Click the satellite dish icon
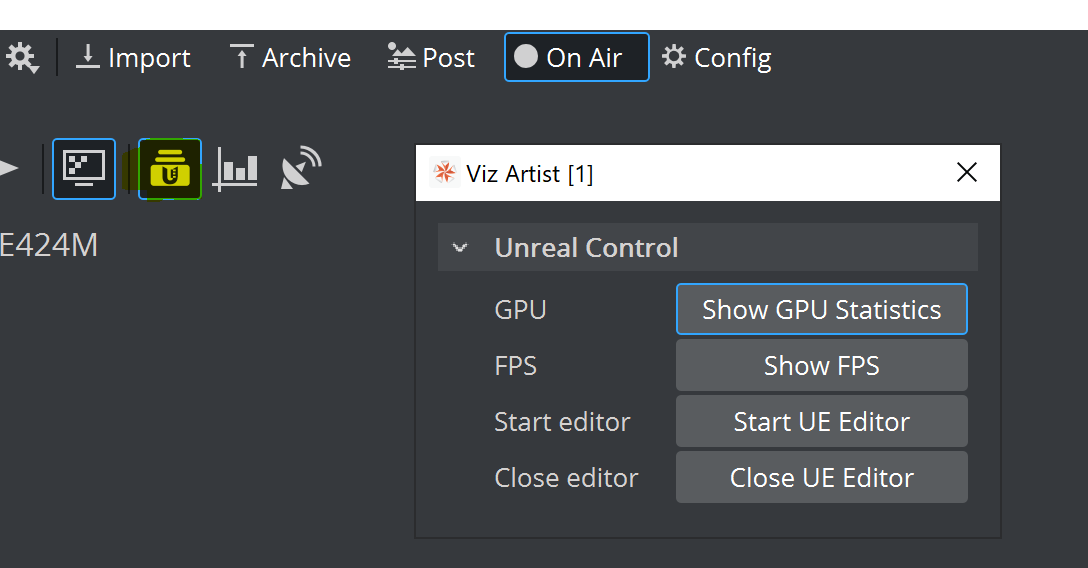The image size is (1088, 568). click(300, 168)
